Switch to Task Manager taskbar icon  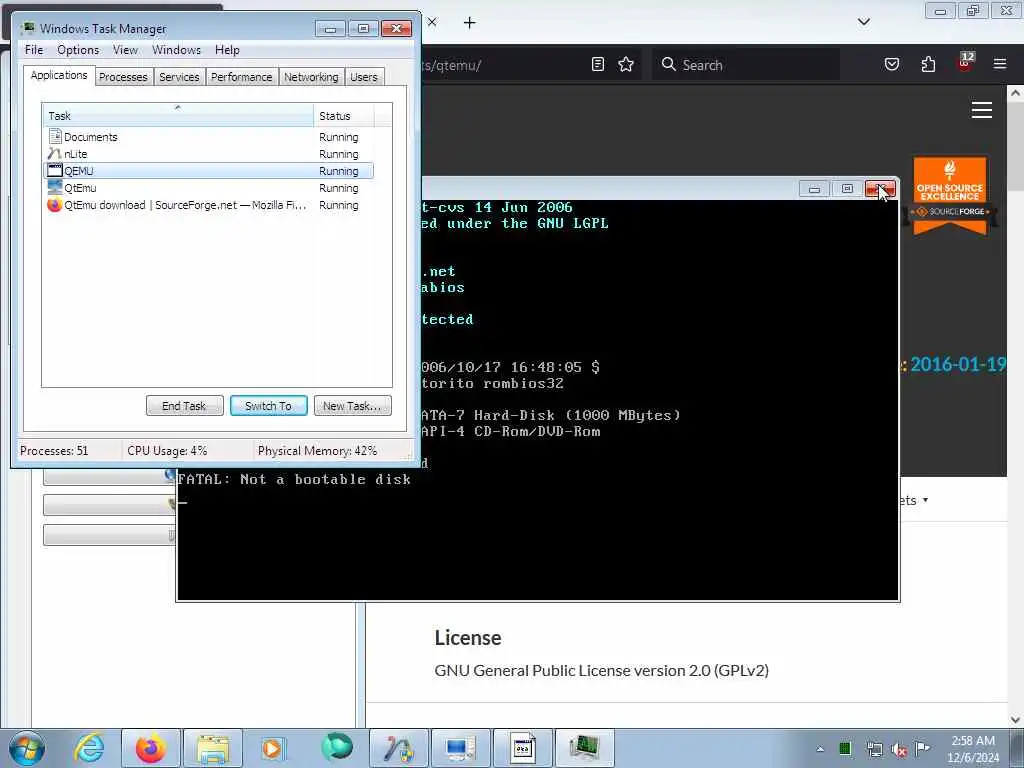pos(584,748)
